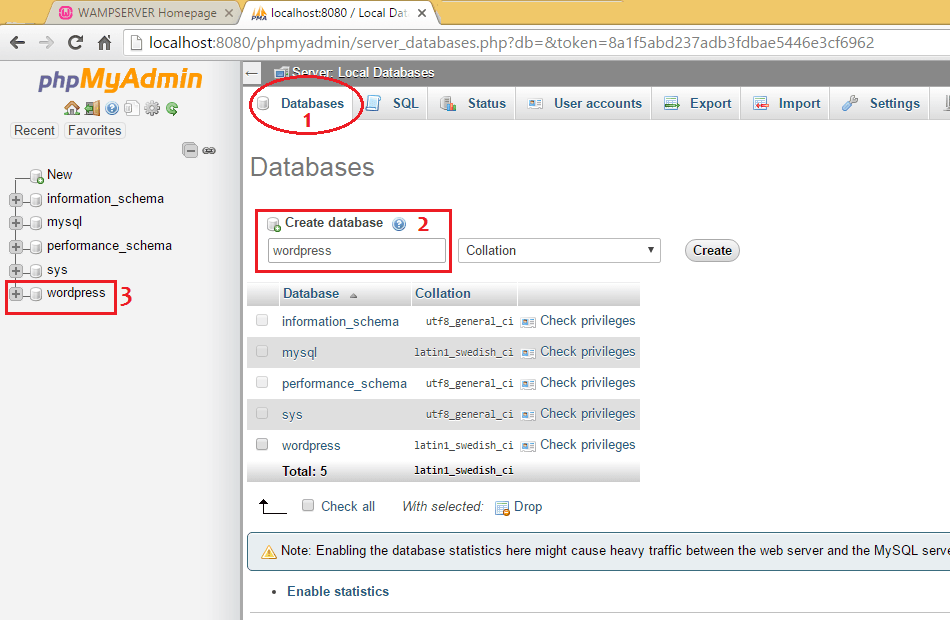Sort by the Database column header
The width and height of the screenshot is (950, 620).
(x=311, y=293)
